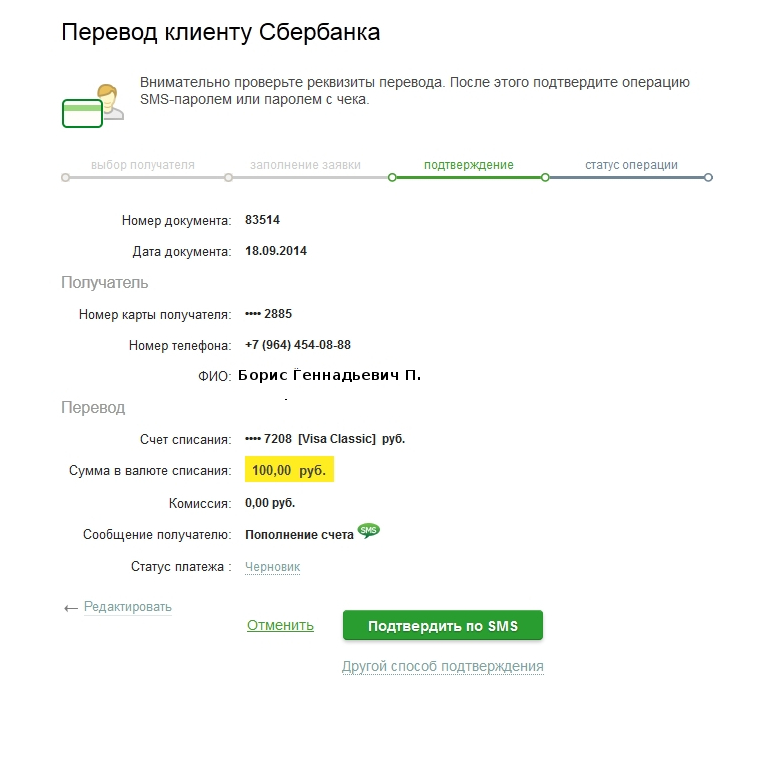
Task: Select the заполнение заявки step
Action: 305,165
